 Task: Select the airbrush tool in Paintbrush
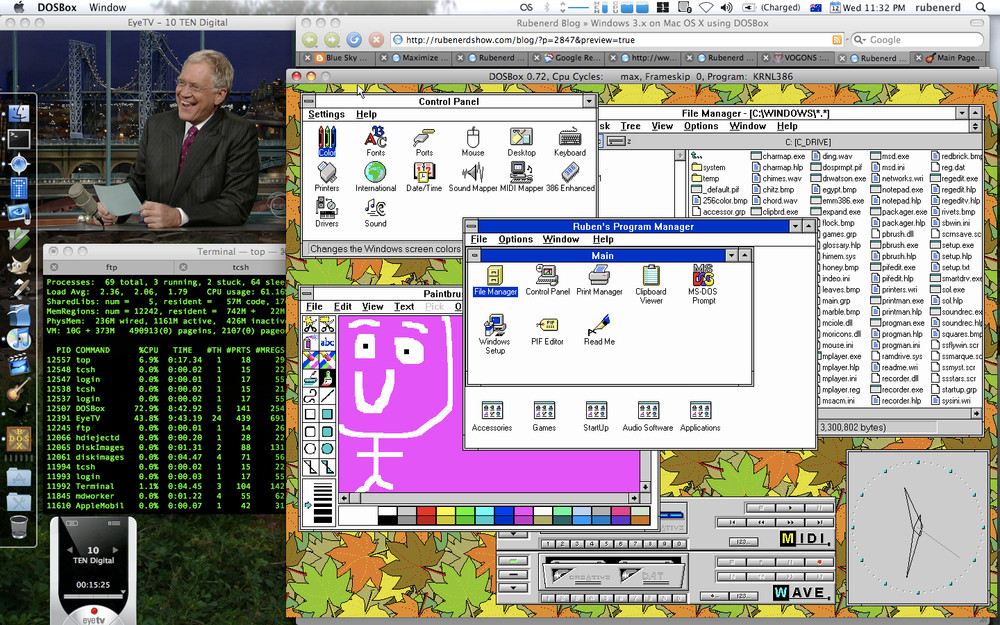(309, 343)
